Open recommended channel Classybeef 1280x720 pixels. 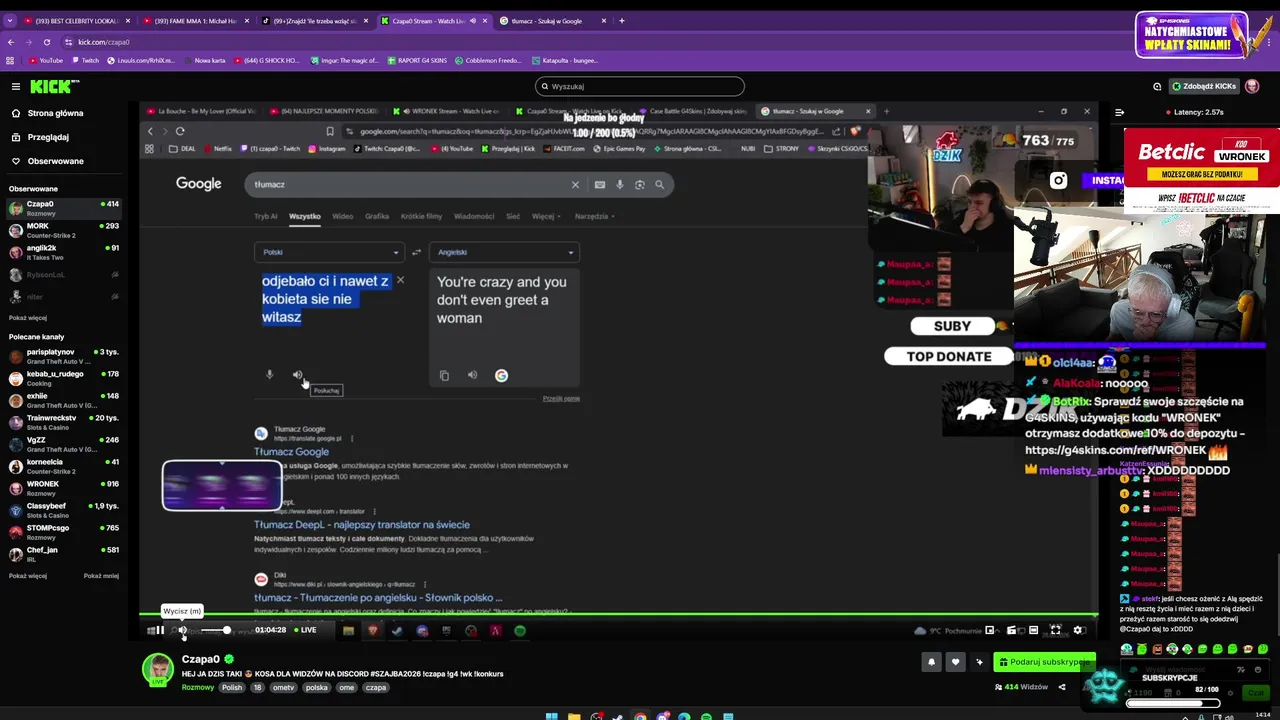64,510
